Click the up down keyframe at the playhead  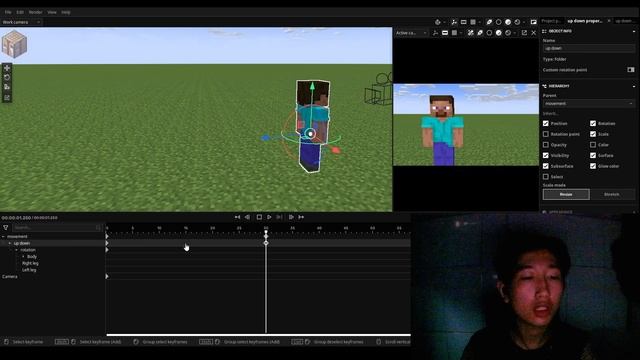tap(266, 243)
